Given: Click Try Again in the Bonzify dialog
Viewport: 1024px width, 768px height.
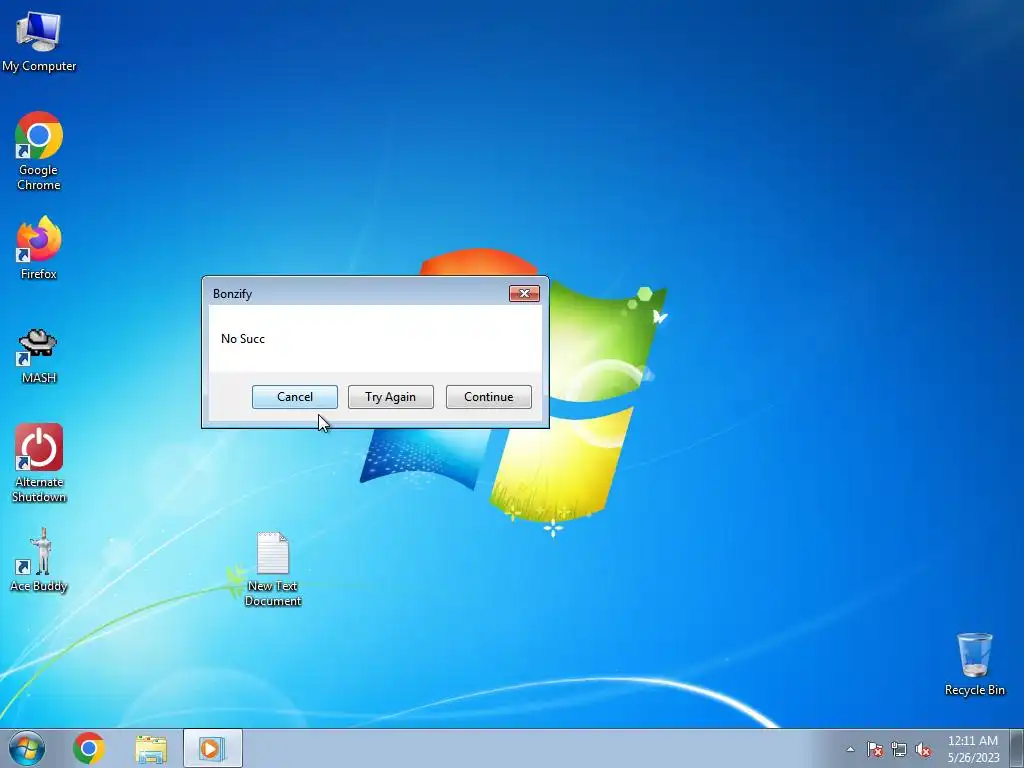Looking at the screenshot, I should (391, 396).
